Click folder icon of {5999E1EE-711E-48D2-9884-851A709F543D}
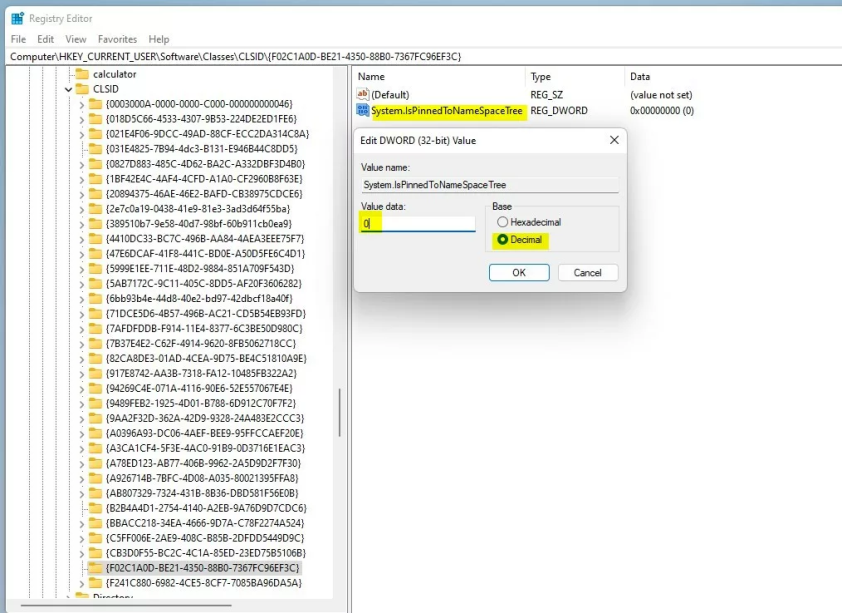 [x=95, y=268]
